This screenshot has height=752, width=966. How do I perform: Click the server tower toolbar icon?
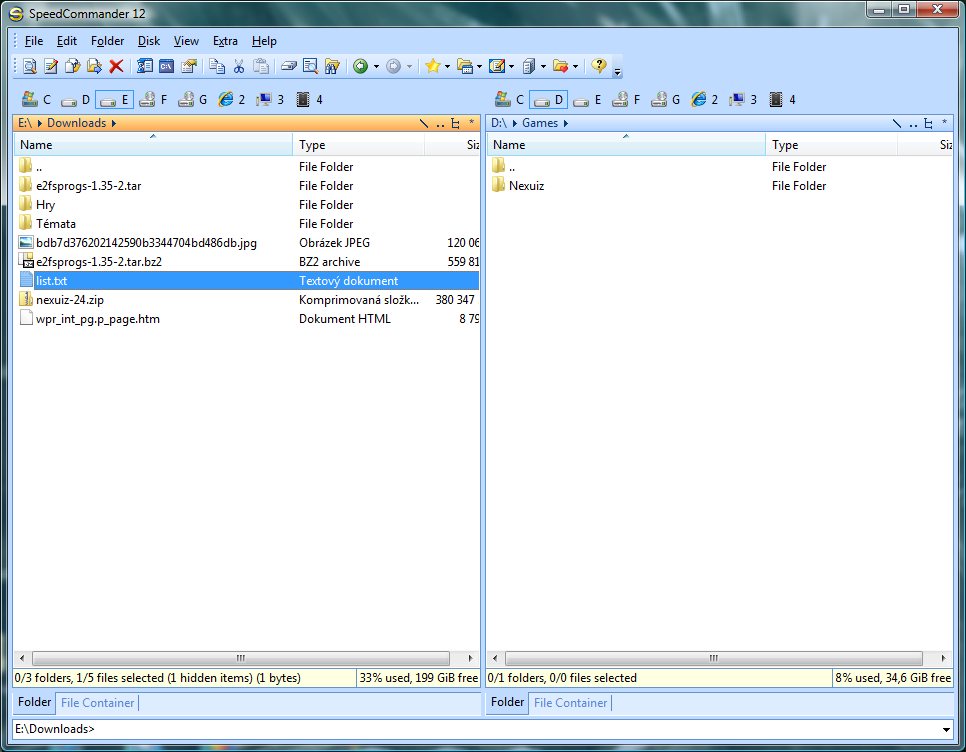[x=529, y=66]
